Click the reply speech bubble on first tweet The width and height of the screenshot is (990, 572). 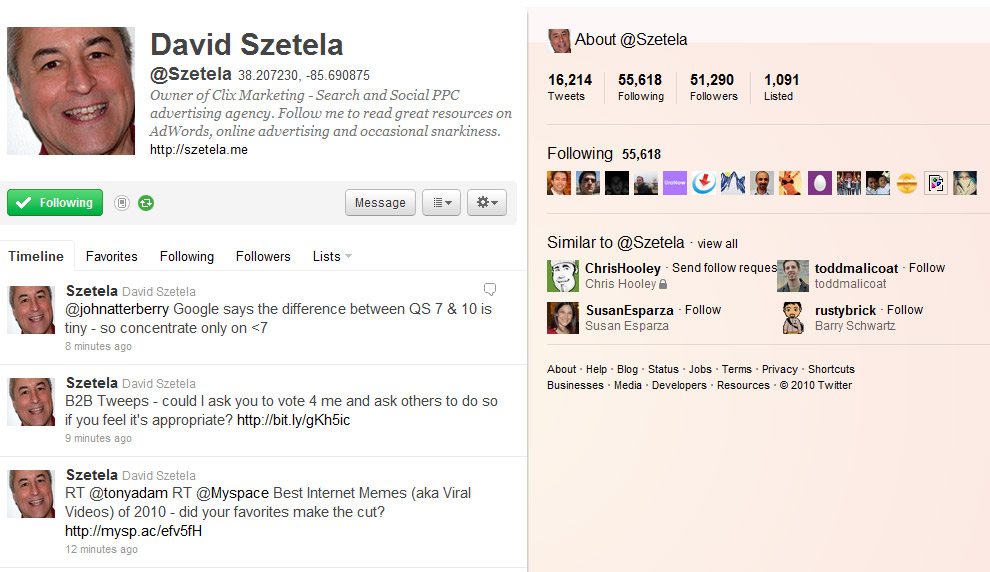(490, 290)
